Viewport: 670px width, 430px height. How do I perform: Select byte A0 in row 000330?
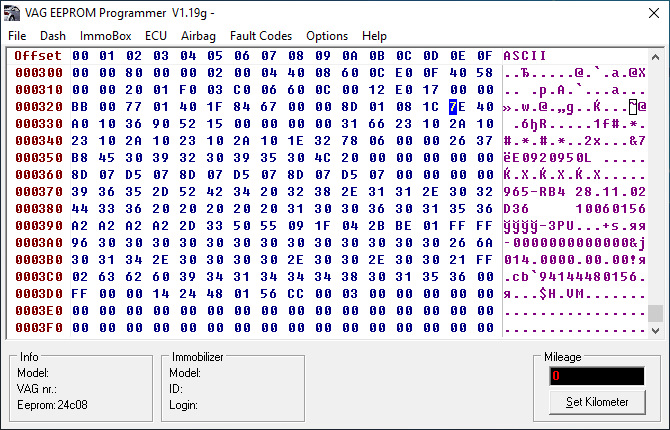point(80,124)
